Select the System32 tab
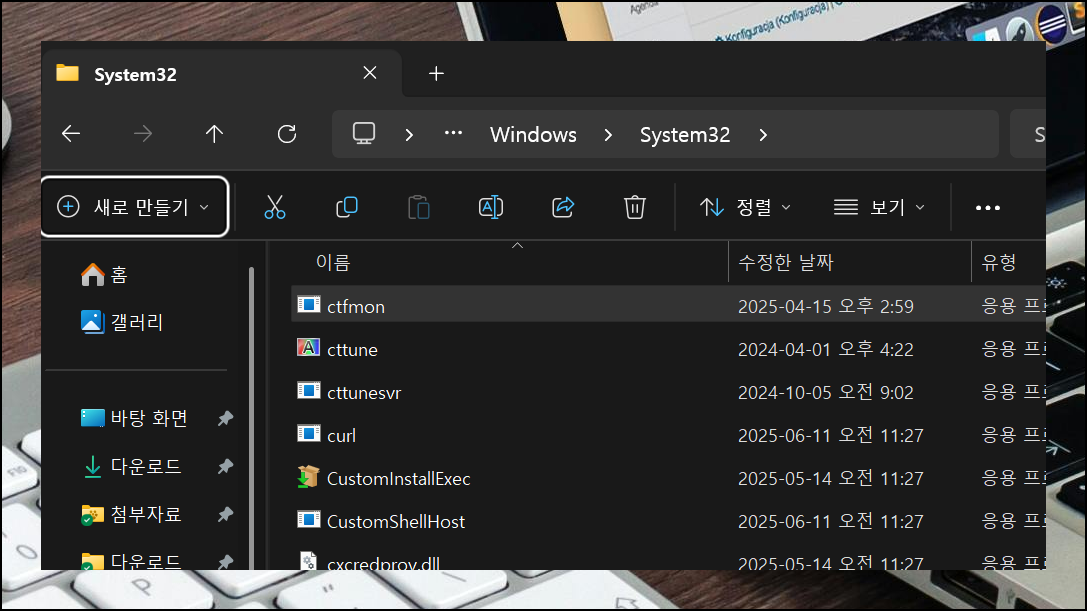 [x=222, y=74]
